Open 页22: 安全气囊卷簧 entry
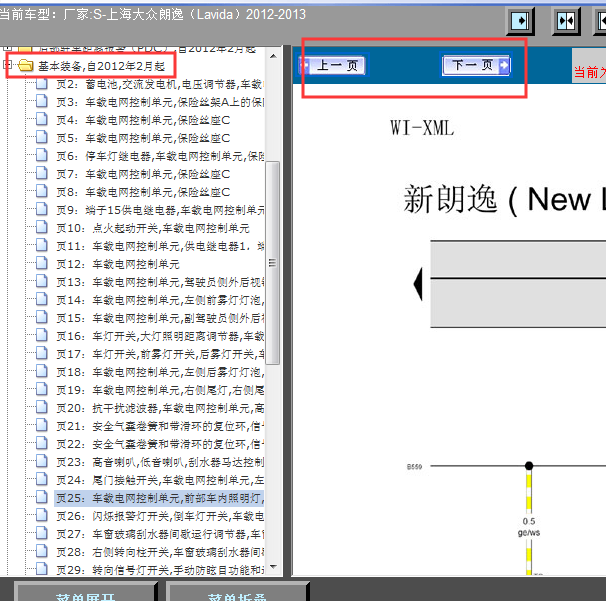Viewport: 606px width, 601px height. tap(160, 444)
